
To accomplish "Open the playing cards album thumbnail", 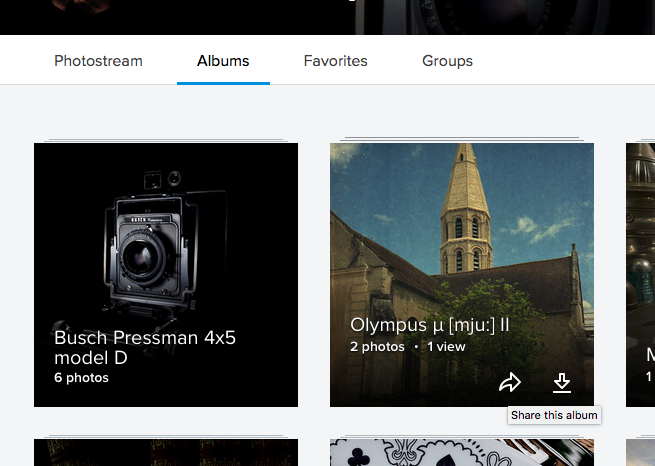I will pyautogui.click(x=462, y=452).
